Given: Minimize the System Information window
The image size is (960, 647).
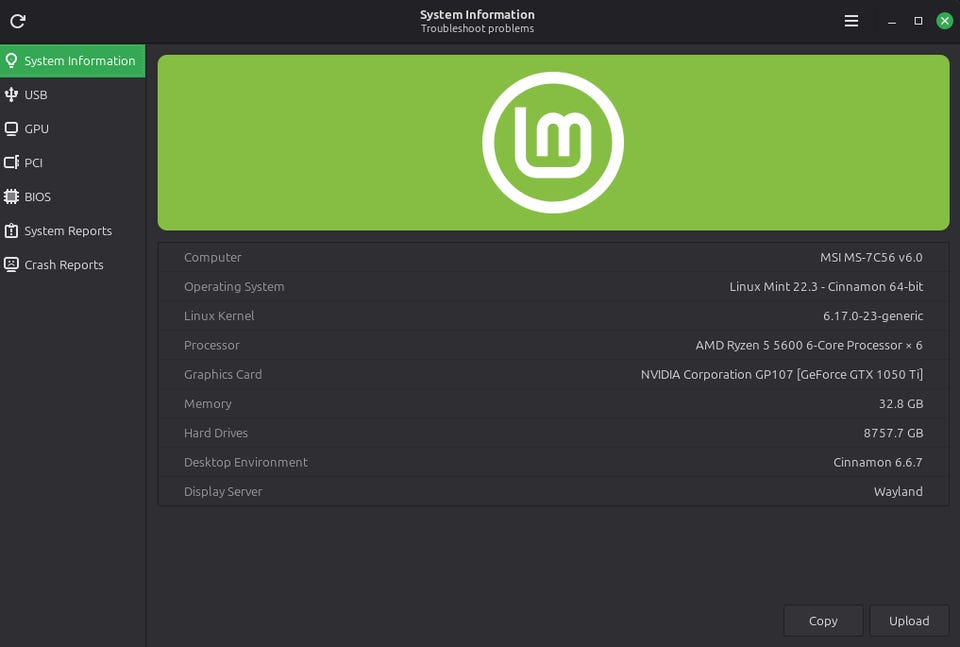Looking at the screenshot, I should click(892, 21).
